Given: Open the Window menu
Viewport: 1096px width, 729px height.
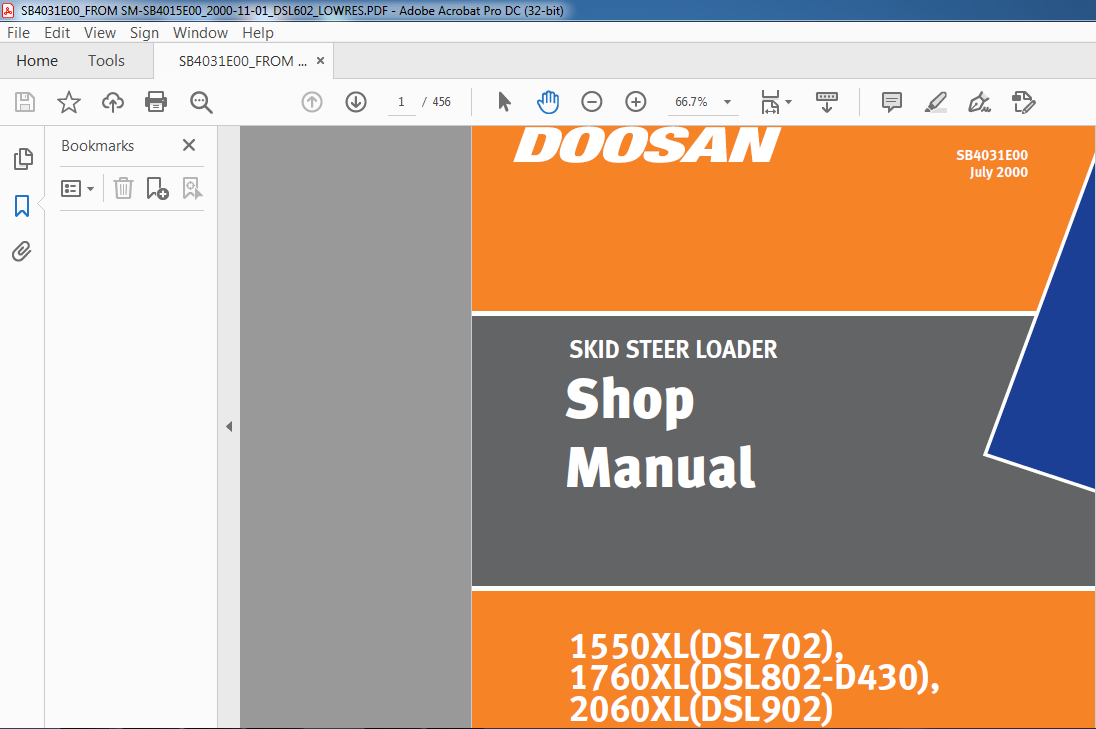Looking at the screenshot, I should [x=201, y=33].
